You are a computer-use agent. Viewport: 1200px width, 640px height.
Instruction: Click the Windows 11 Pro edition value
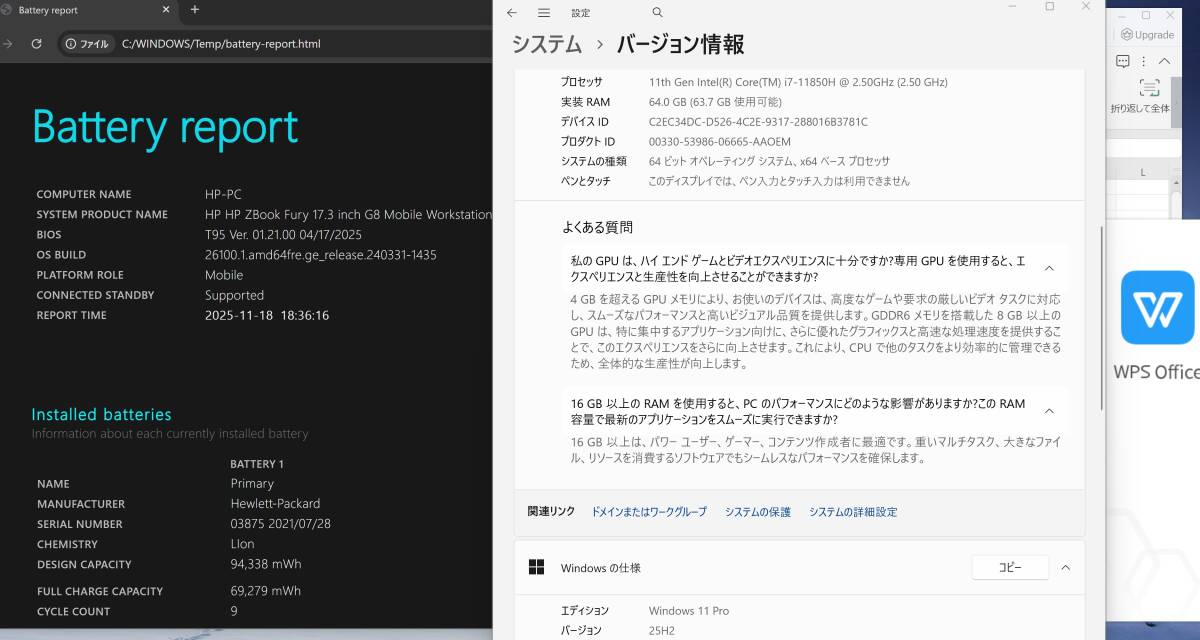coord(689,610)
